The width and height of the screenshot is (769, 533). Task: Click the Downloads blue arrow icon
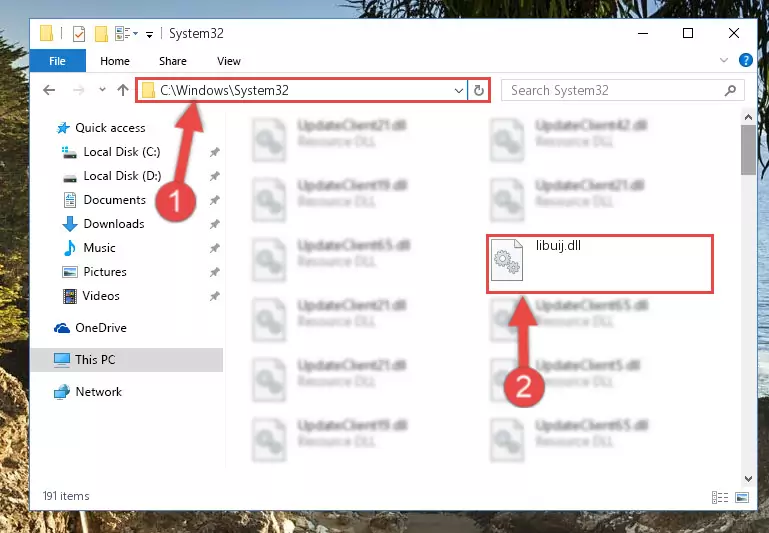[70, 224]
